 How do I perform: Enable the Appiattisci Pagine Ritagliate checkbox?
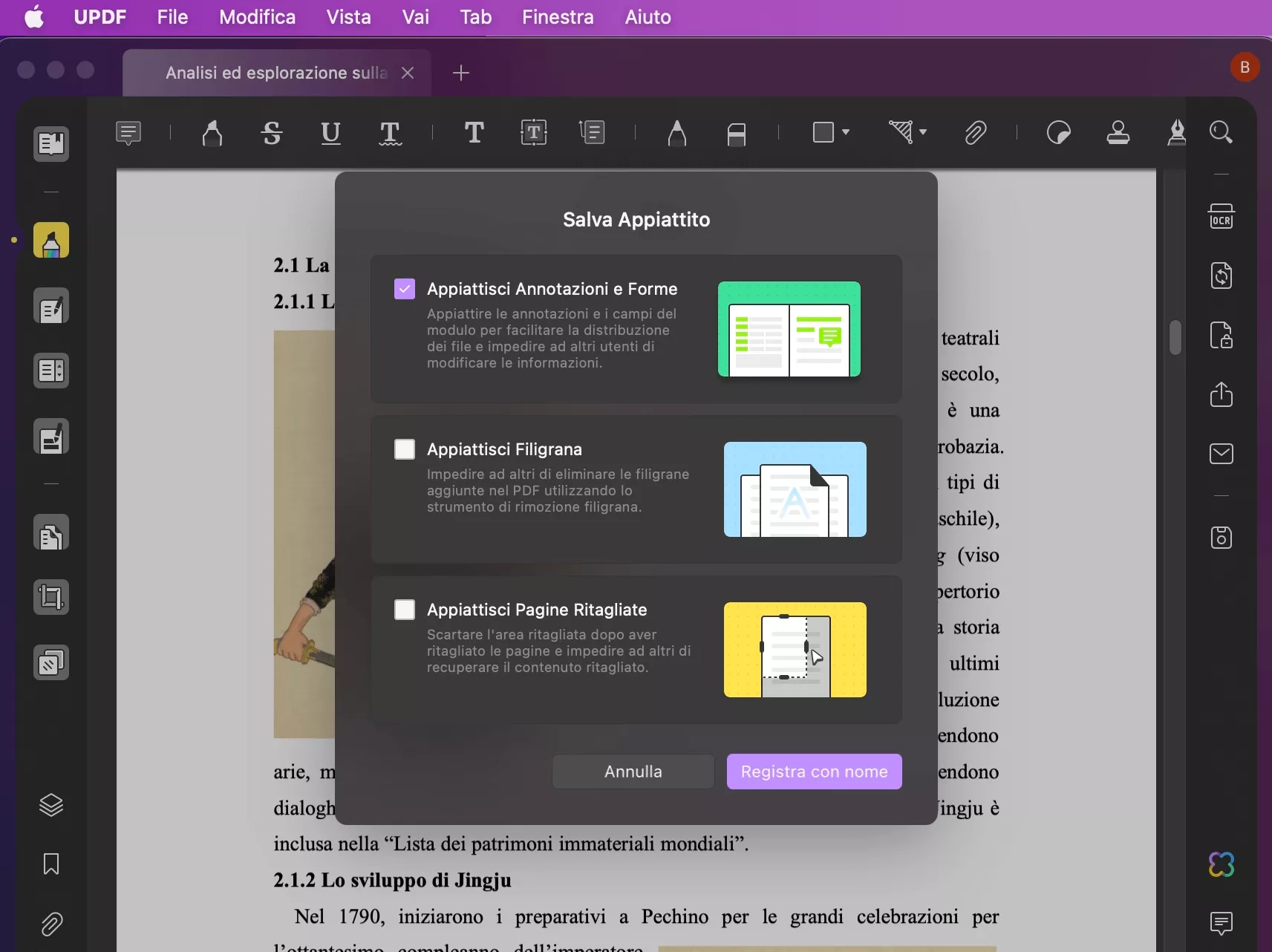[x=405, y=610]
